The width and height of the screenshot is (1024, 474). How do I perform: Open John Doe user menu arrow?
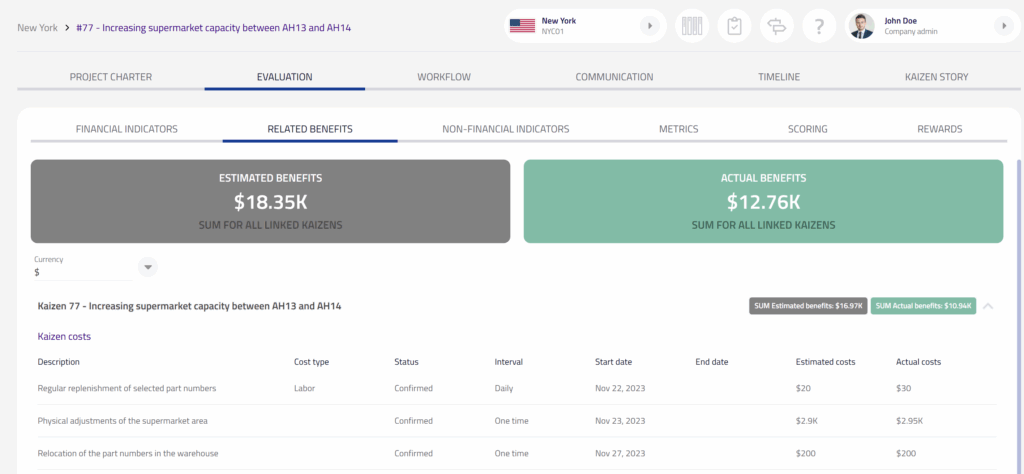tap(1002, 26)
